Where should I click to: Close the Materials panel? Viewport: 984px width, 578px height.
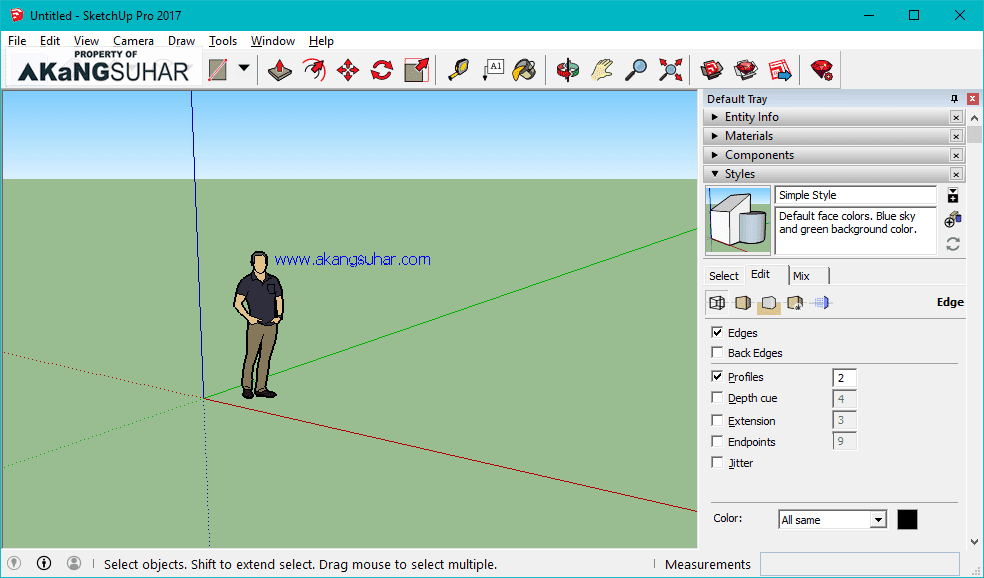[956, 136]
